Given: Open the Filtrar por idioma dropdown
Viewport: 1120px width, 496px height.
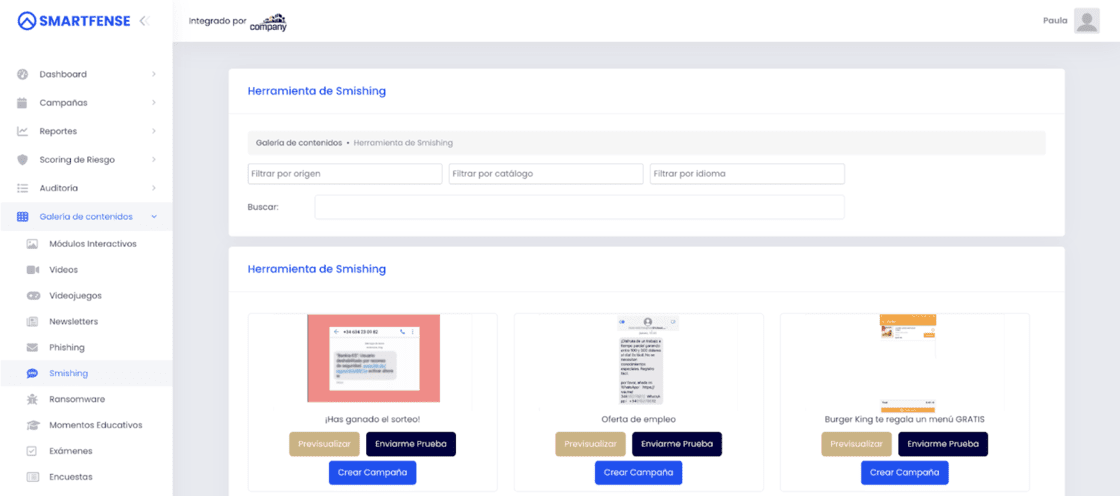Looking at the screenshot, I should (747, 174).
